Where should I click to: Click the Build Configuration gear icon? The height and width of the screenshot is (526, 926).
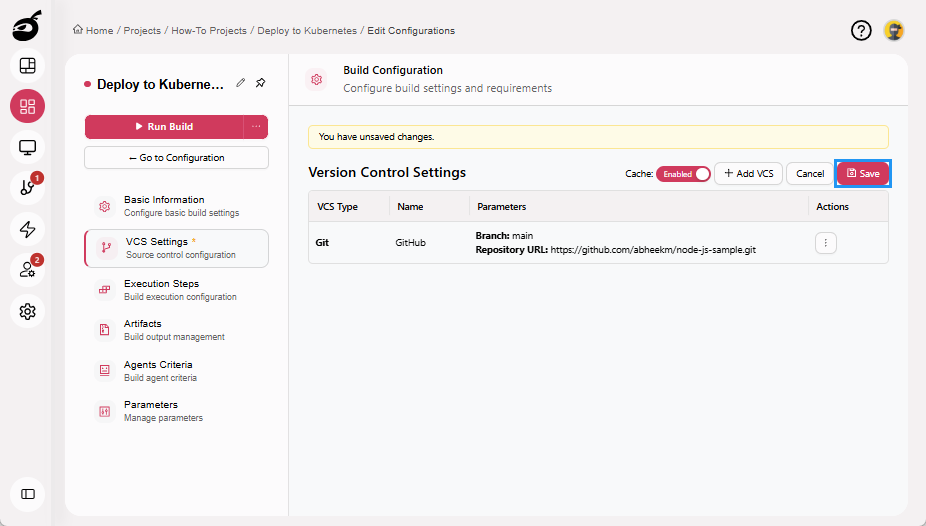317,79
